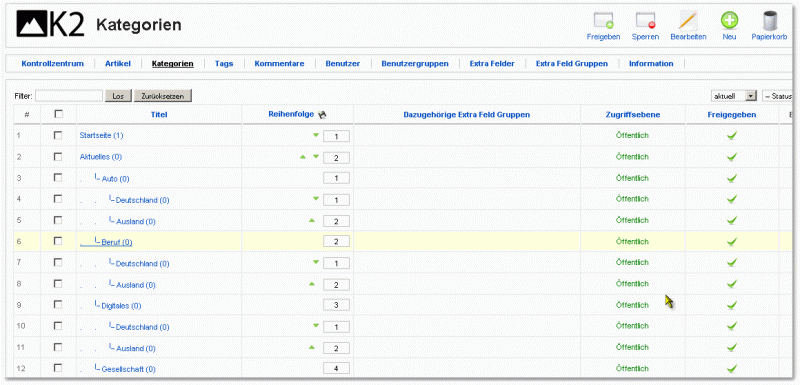Move row 10 Deutschland down
The width and height of the screenshot is (800, 385).
click(x=315, y=325)
